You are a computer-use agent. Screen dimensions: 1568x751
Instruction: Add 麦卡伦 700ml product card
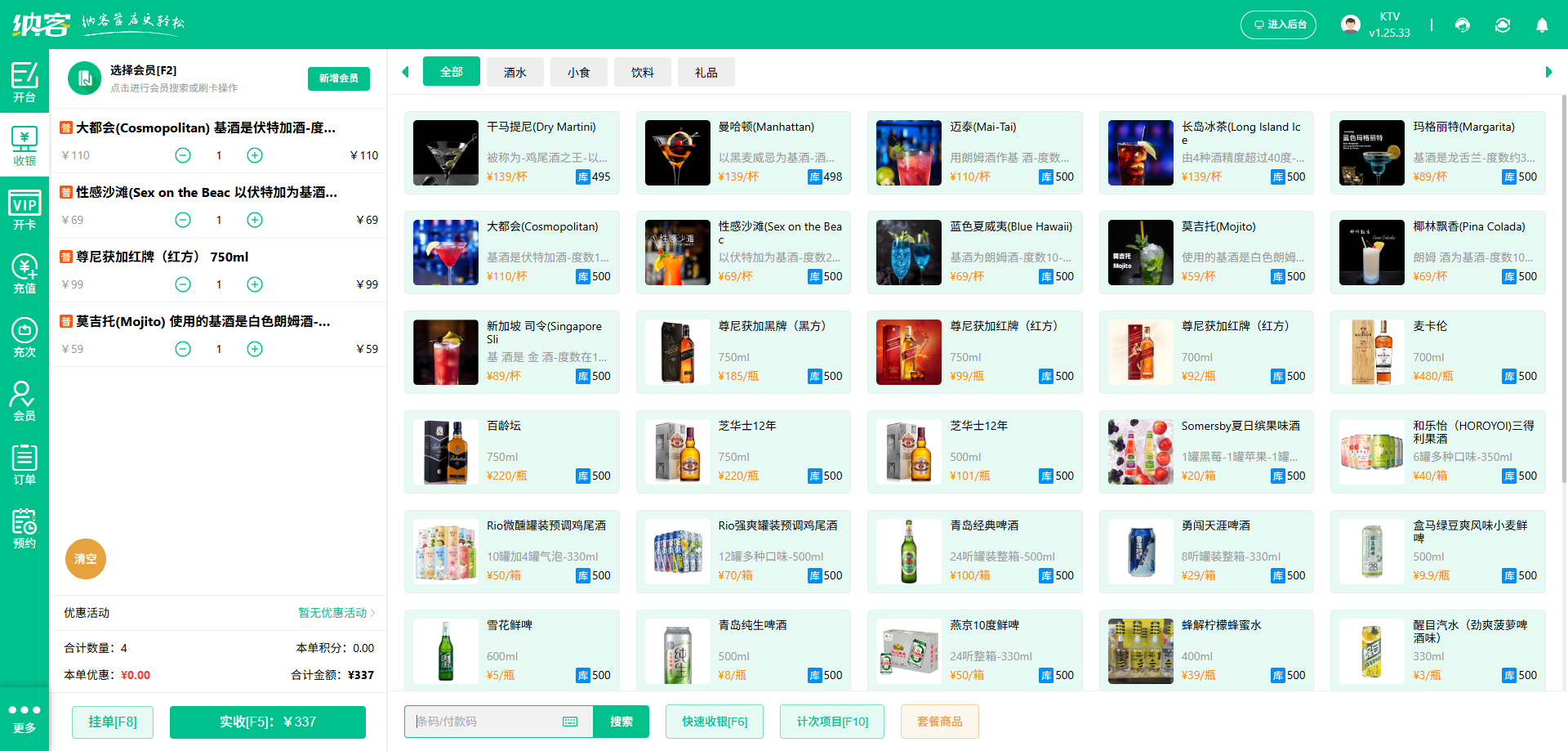click(1438, 352)
